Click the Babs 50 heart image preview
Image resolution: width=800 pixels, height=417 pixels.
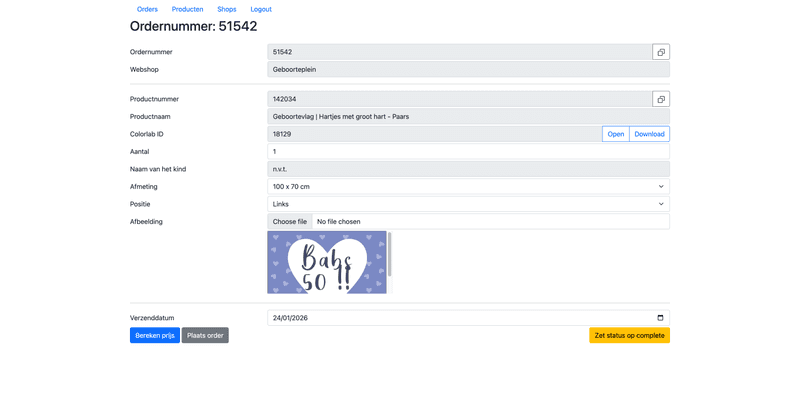pyautogui.click(x=327, y=263)
